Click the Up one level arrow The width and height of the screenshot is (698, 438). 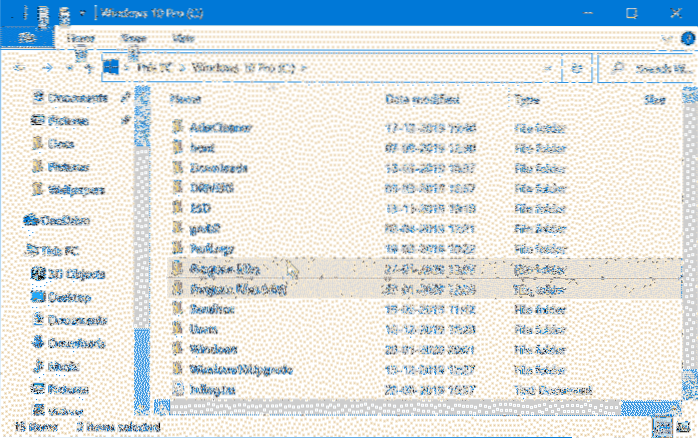point(90,68)
